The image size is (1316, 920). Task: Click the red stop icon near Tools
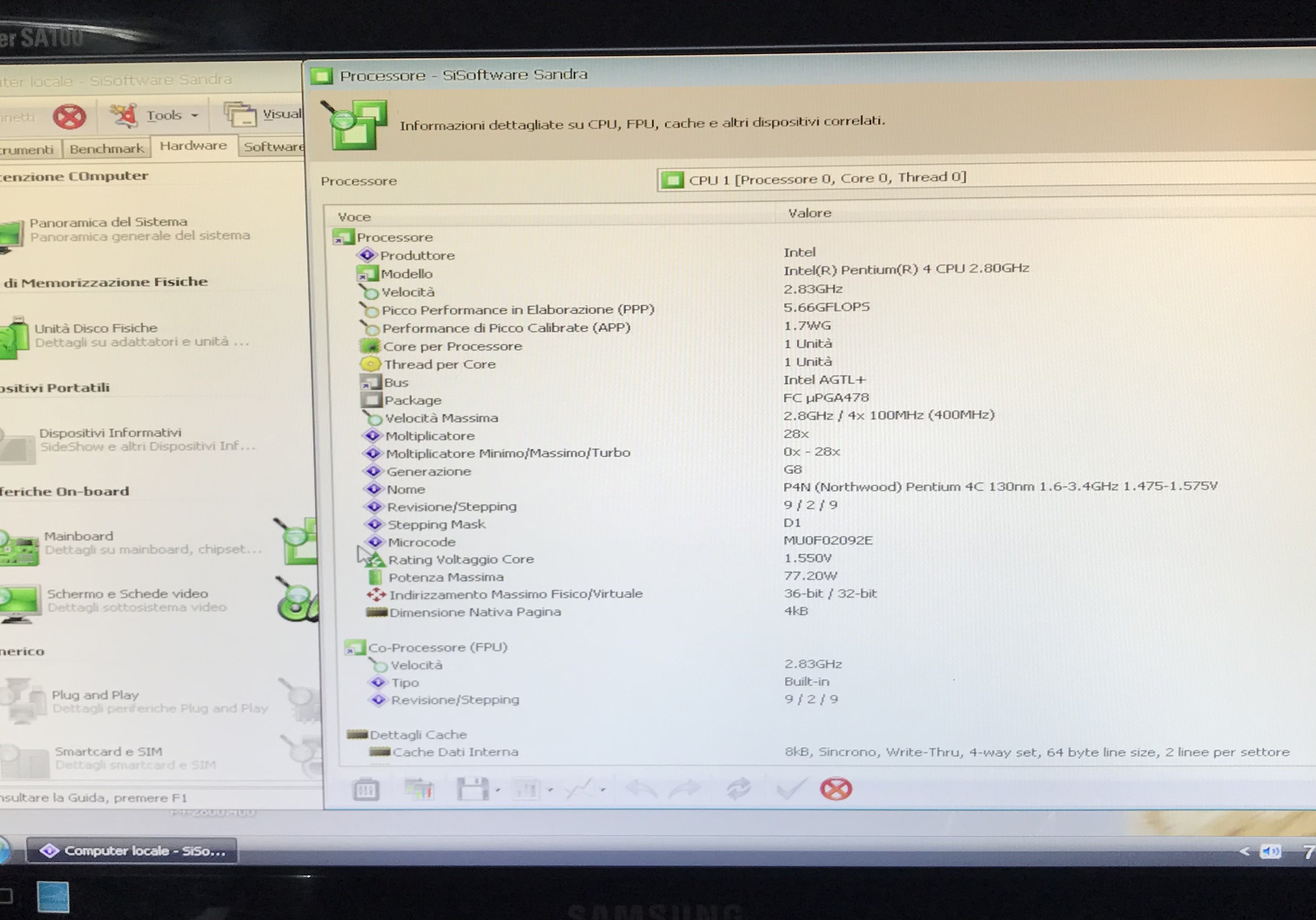coord(69,117)
